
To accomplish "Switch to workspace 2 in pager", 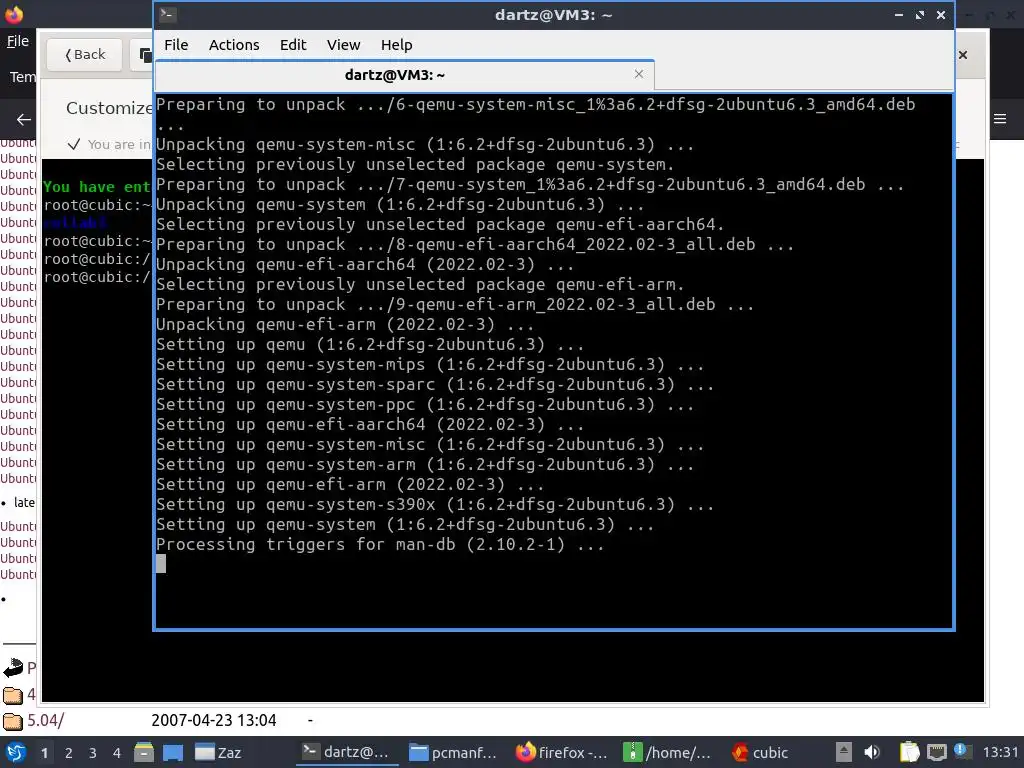I will 69,753.
